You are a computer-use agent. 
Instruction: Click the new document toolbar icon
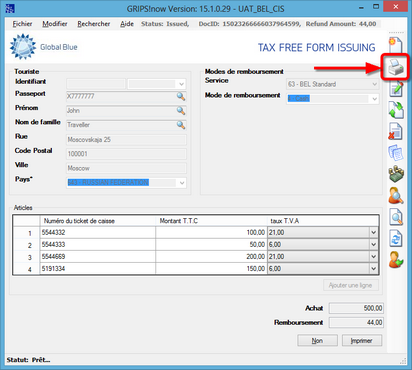[x=396, y=45]
